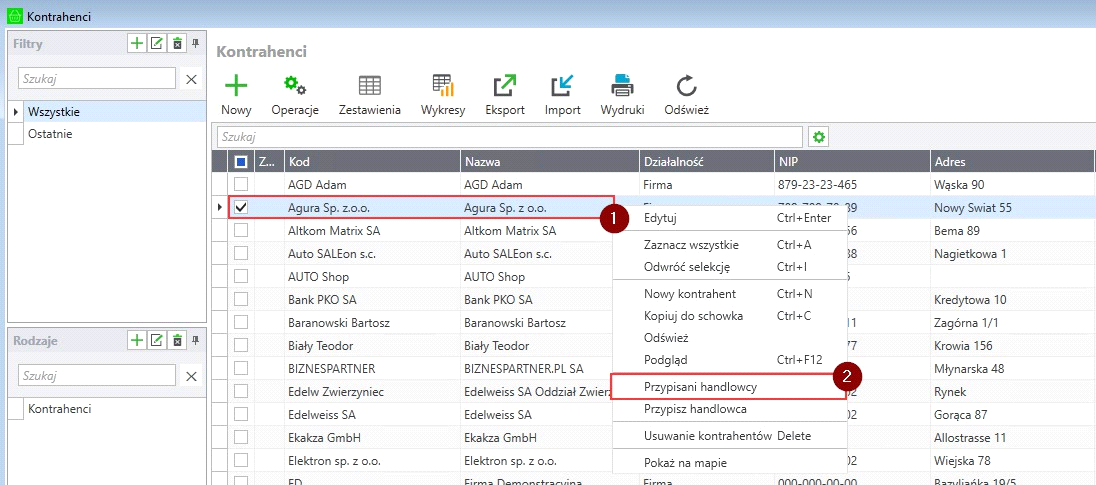Image resolution: width=1096 pixels, height=485 pixels.
Task: Open the Operacje gears icon
Action: (x=295, y=87)
